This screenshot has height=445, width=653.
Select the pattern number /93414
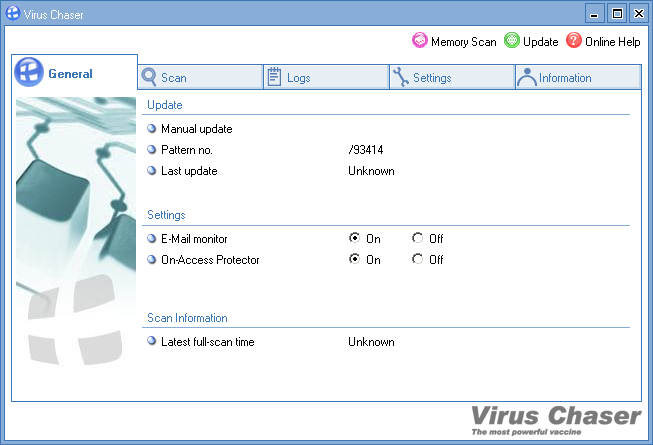tap(366, 149)
